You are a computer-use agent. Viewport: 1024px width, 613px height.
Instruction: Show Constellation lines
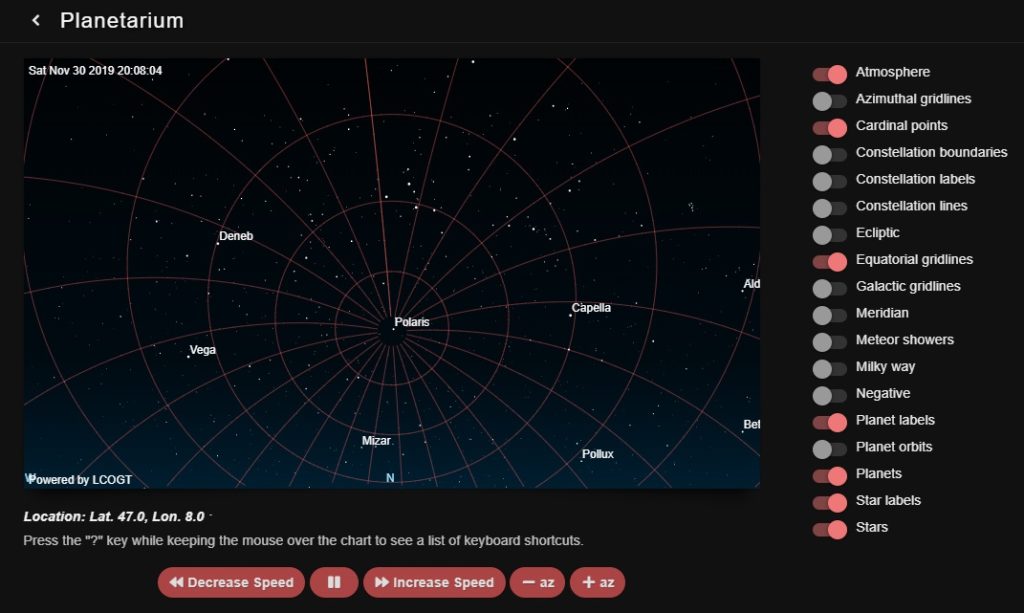tap(828, 207)
